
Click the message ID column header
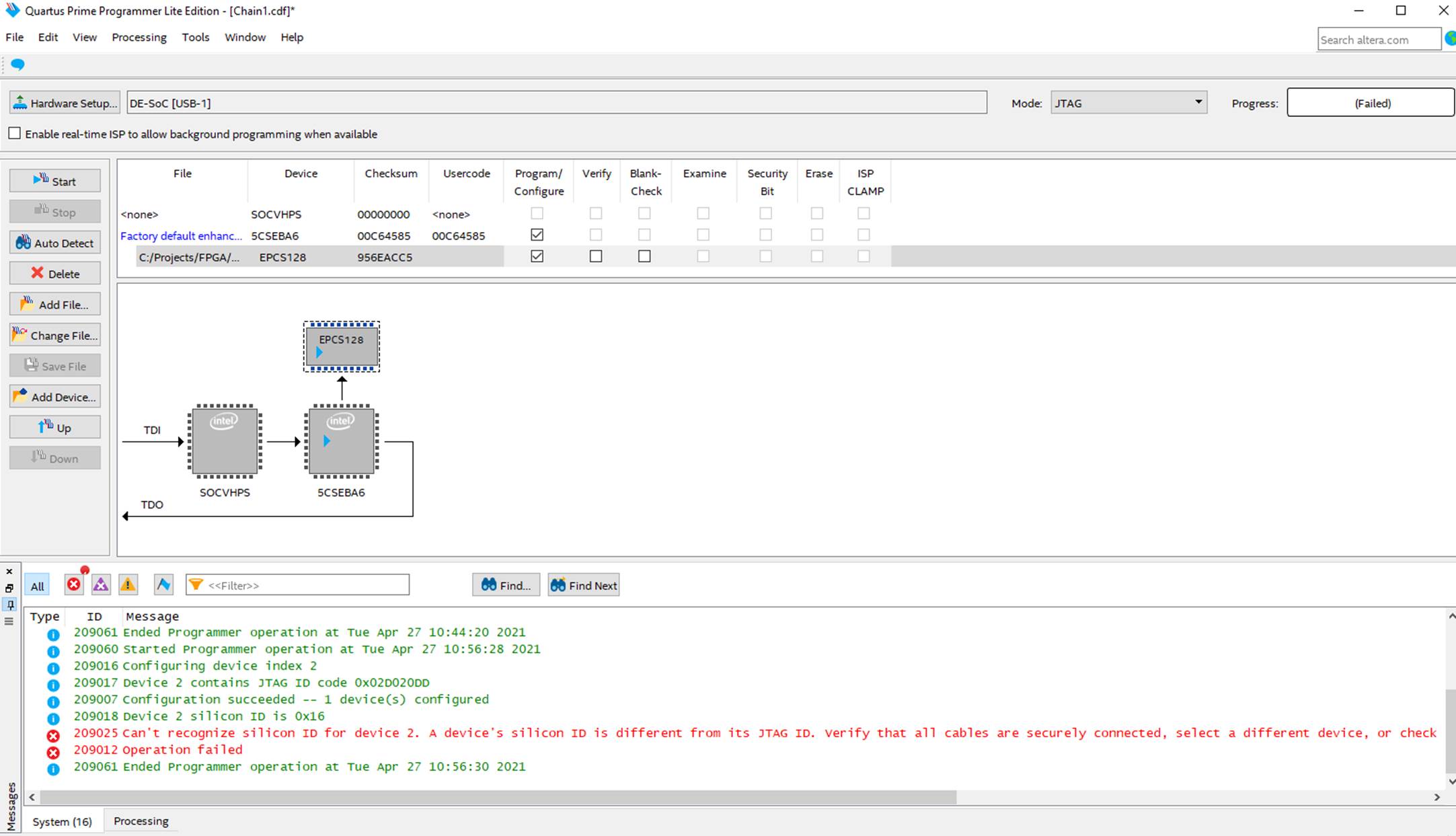tap(94, 616)
